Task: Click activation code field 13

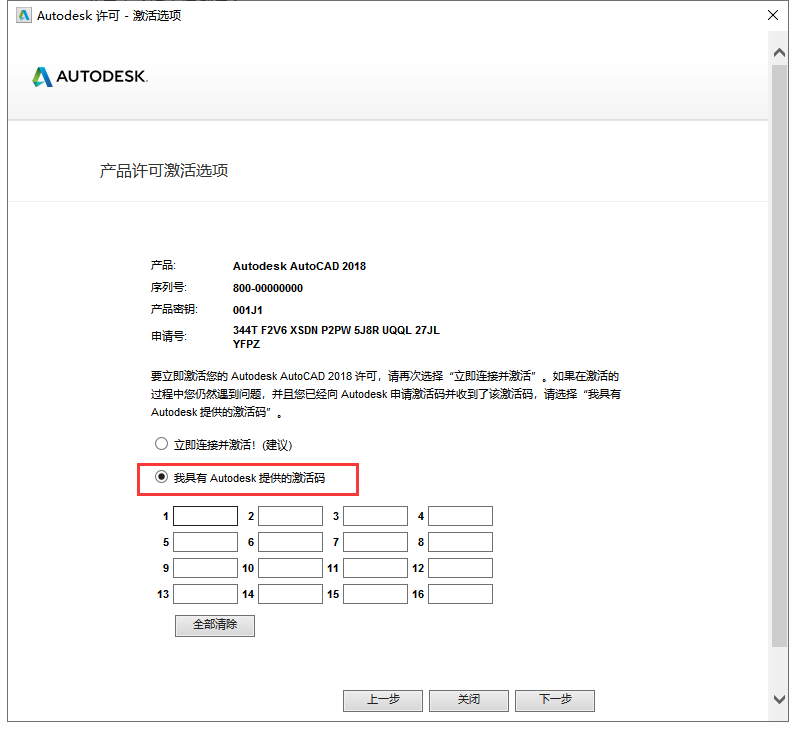Action: click(205, 594)
